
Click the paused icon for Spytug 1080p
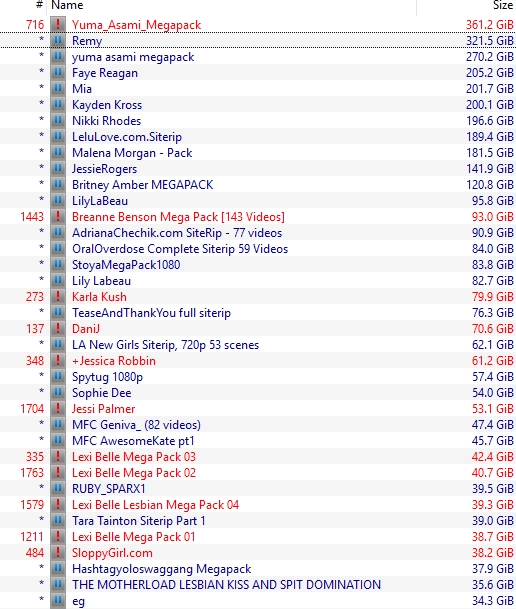(x=58, y=377)
